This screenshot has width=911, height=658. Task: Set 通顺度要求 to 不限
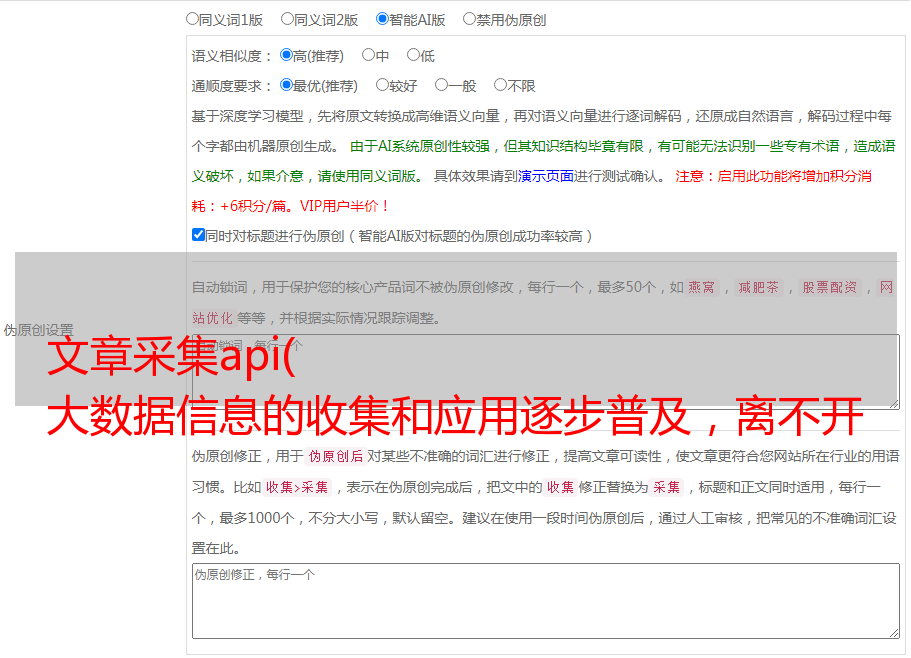500,85
